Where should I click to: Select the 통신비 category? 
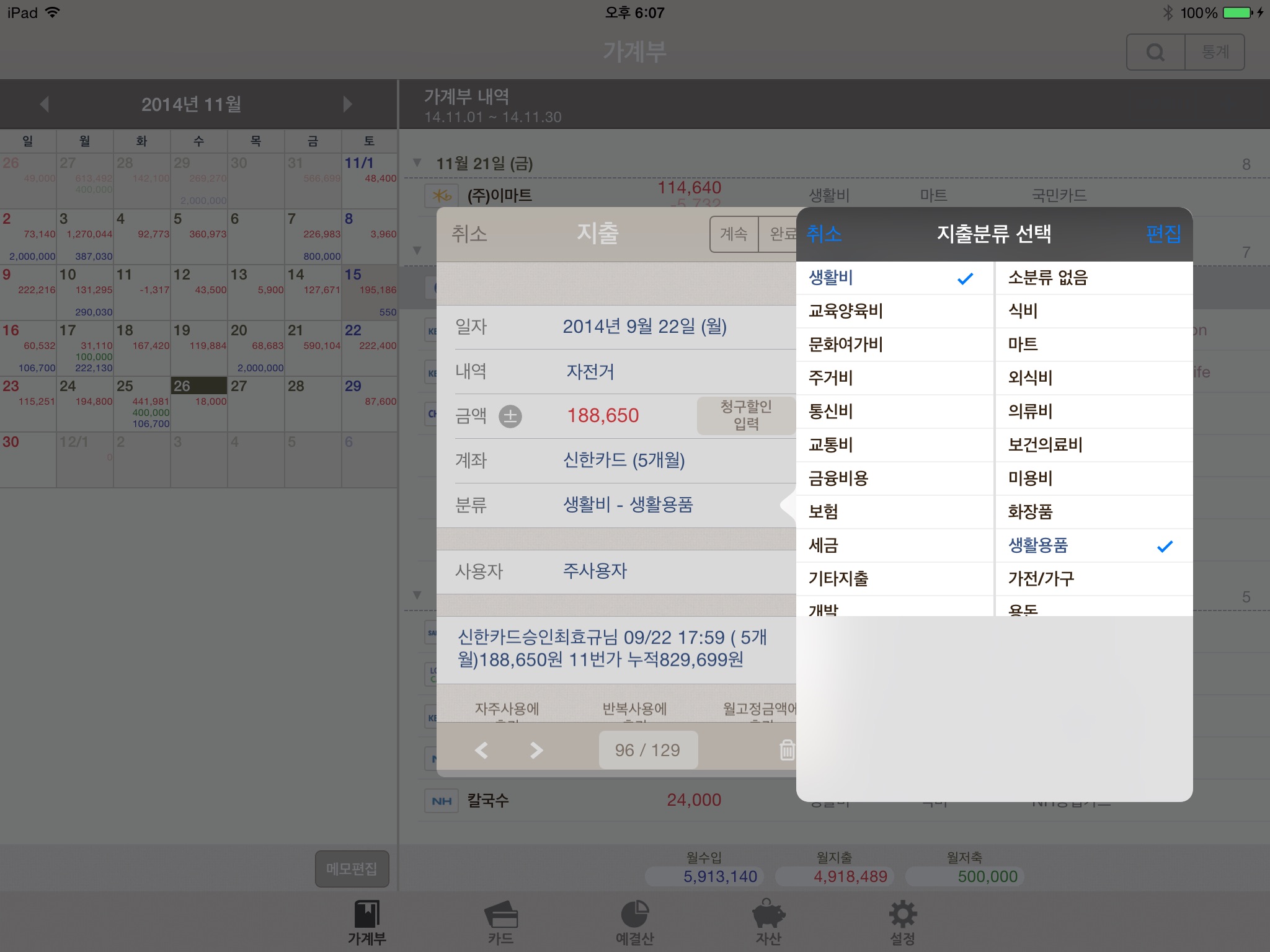click(895, 412)
